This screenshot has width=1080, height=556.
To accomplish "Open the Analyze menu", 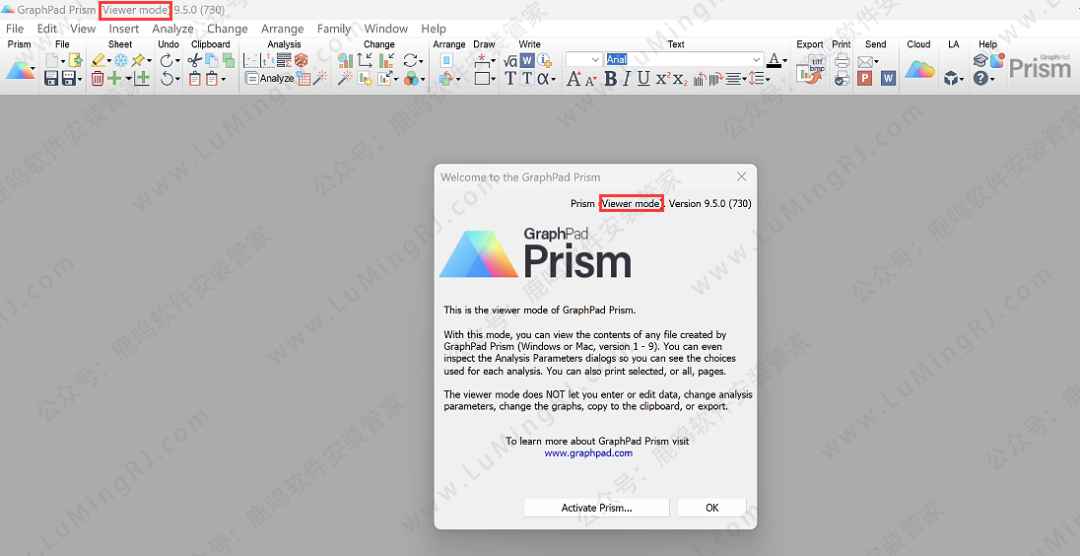I will pyautogui.click(x=173, y=29).
